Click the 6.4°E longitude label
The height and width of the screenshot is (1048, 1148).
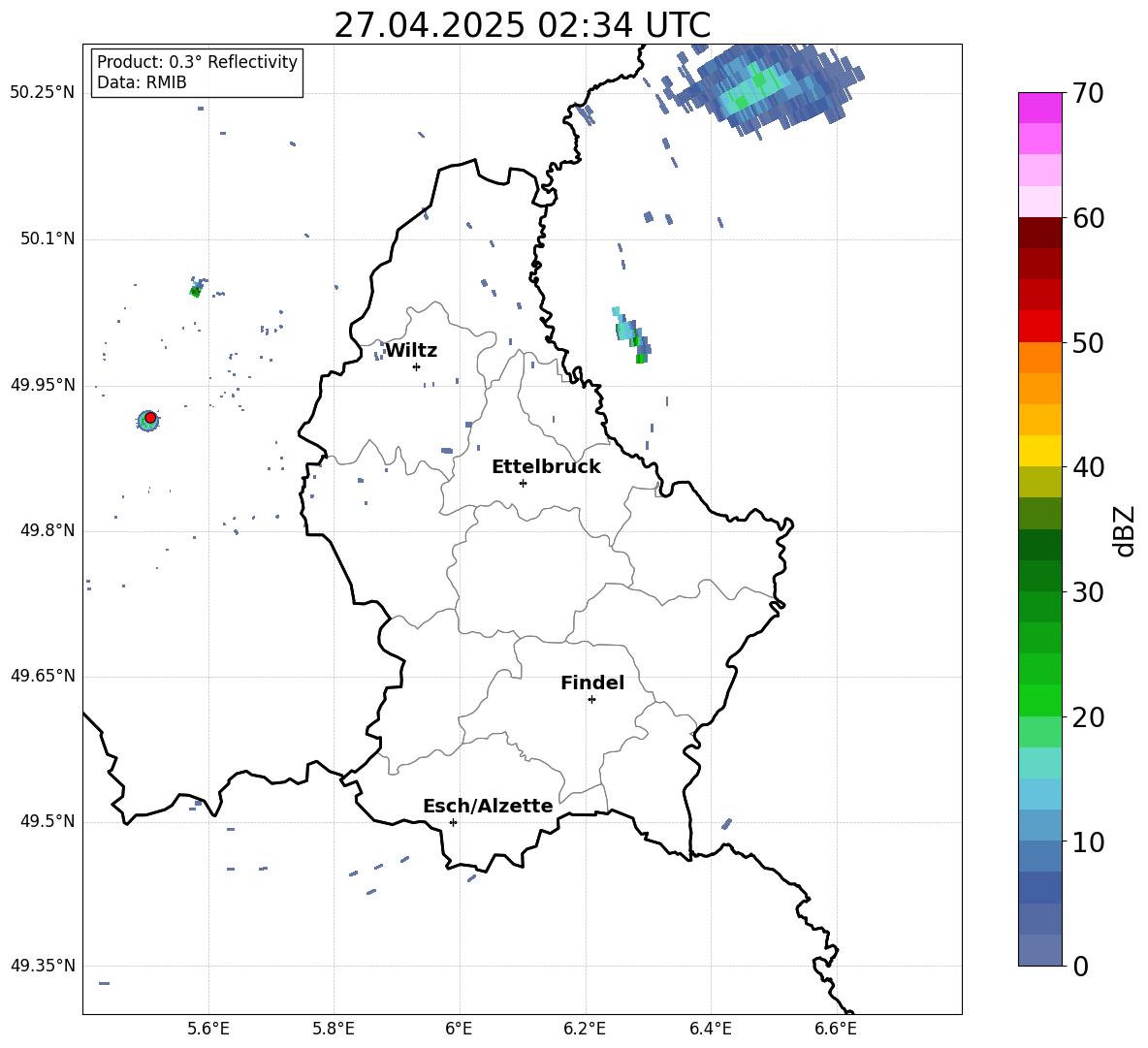pos(710,1029)
